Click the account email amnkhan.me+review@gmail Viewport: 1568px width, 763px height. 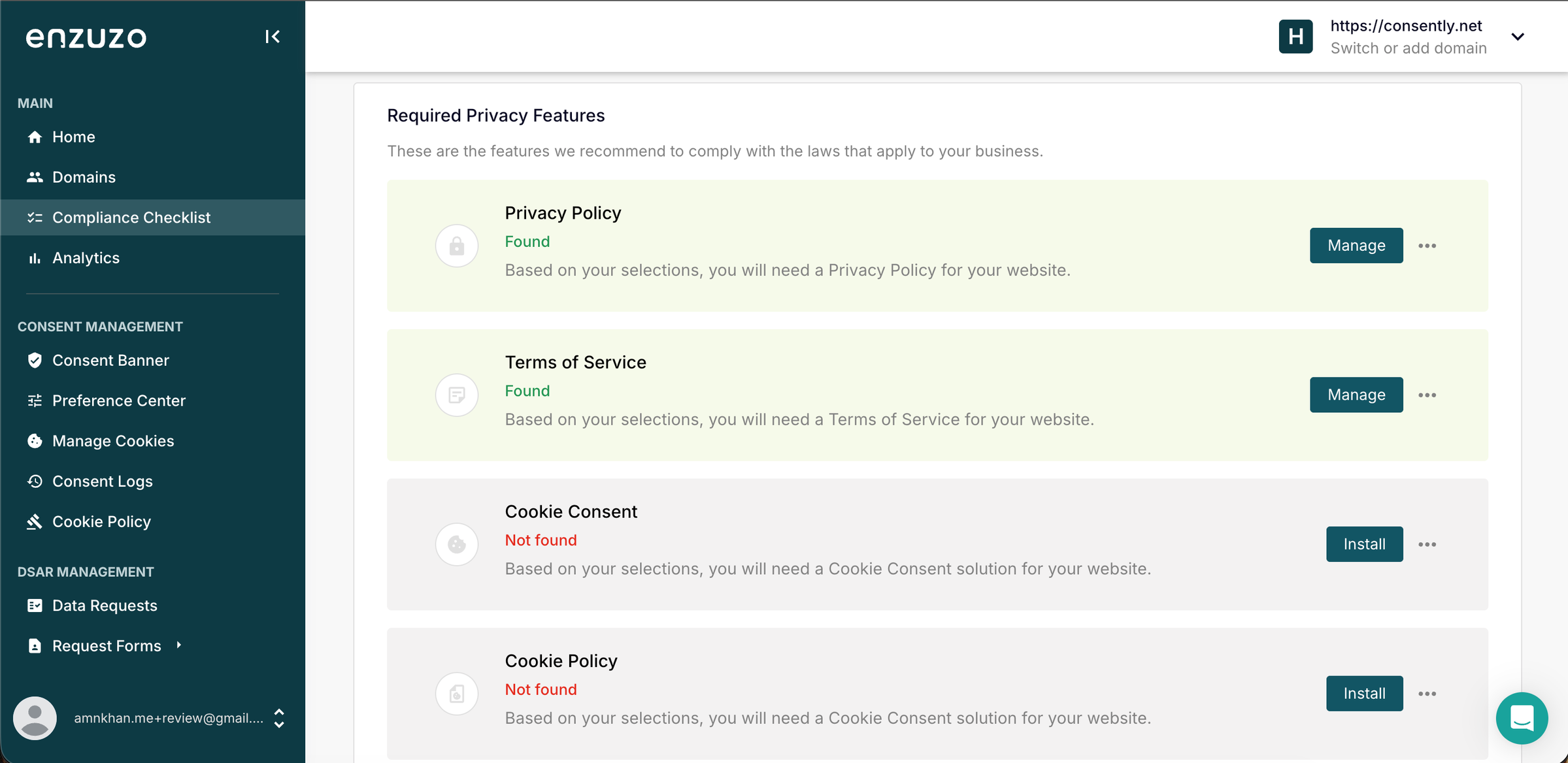[x=169, y=719]
